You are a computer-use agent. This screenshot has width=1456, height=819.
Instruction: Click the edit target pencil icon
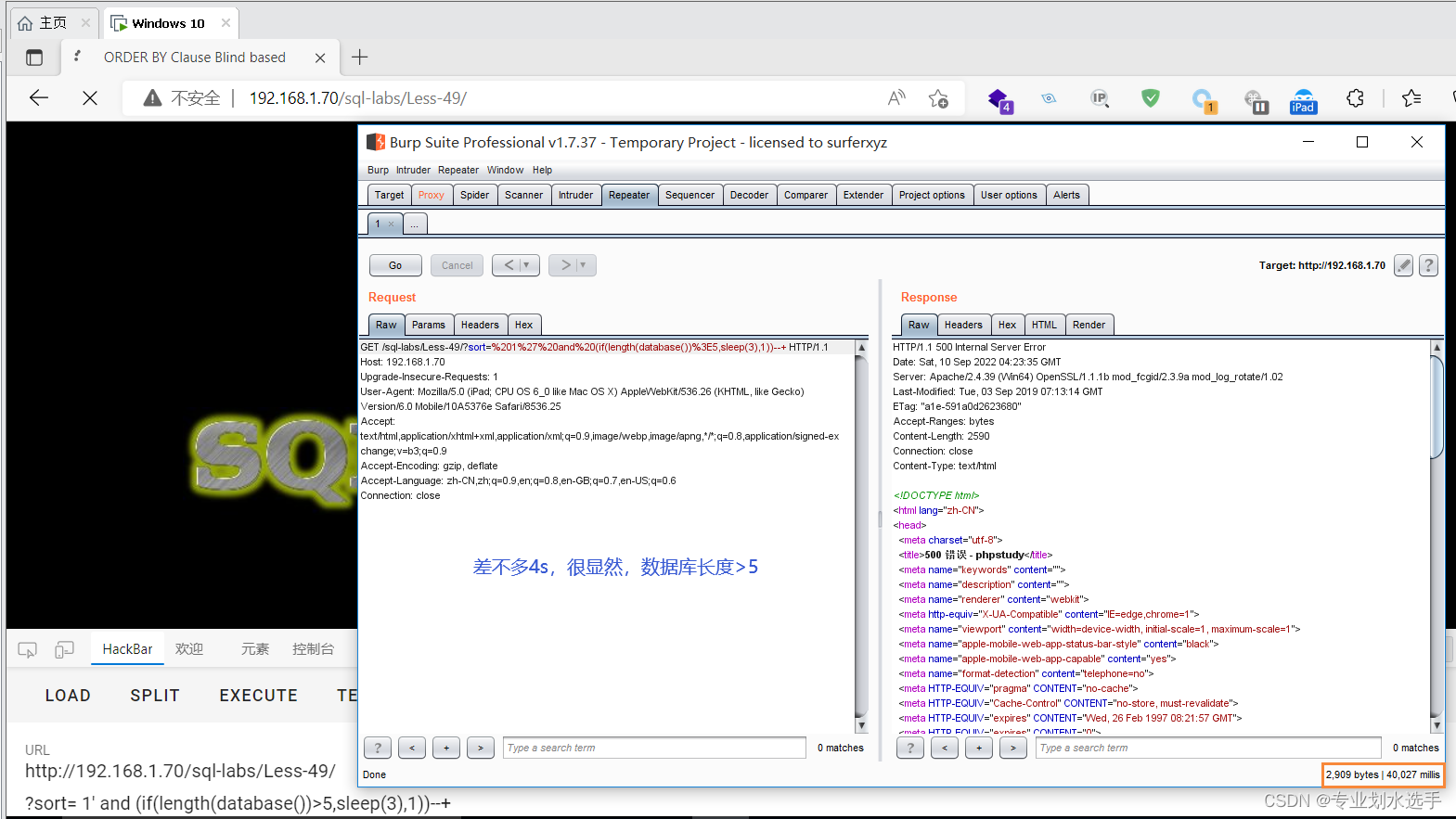(1404, 265)
